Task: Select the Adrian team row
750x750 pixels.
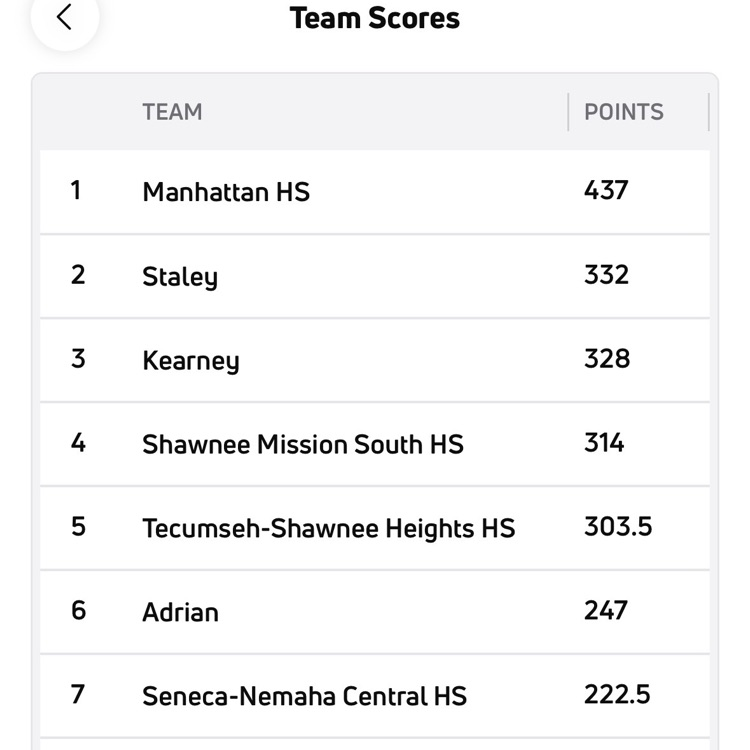Action: [x=180, y=611]
